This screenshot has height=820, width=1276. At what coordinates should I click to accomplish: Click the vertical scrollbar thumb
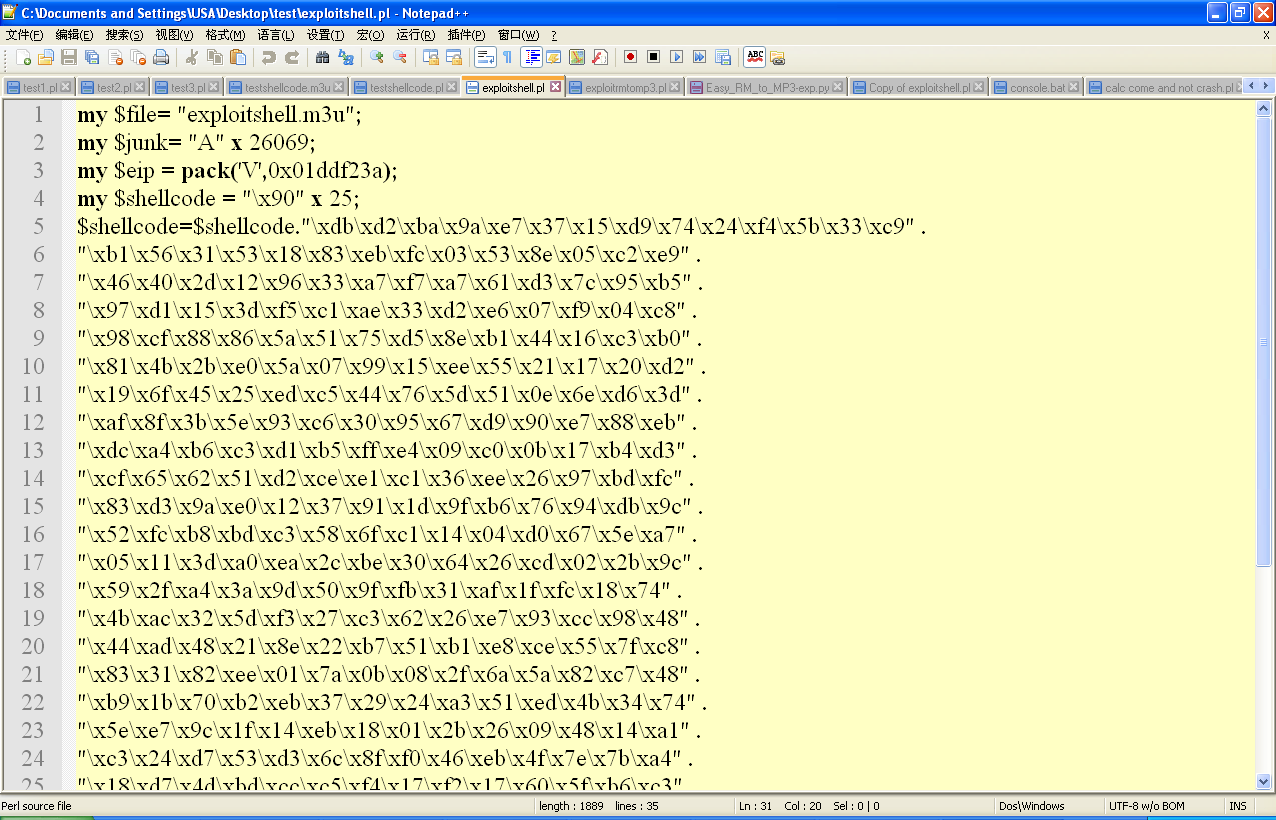pyautogui.click(x=1263, y=342)
